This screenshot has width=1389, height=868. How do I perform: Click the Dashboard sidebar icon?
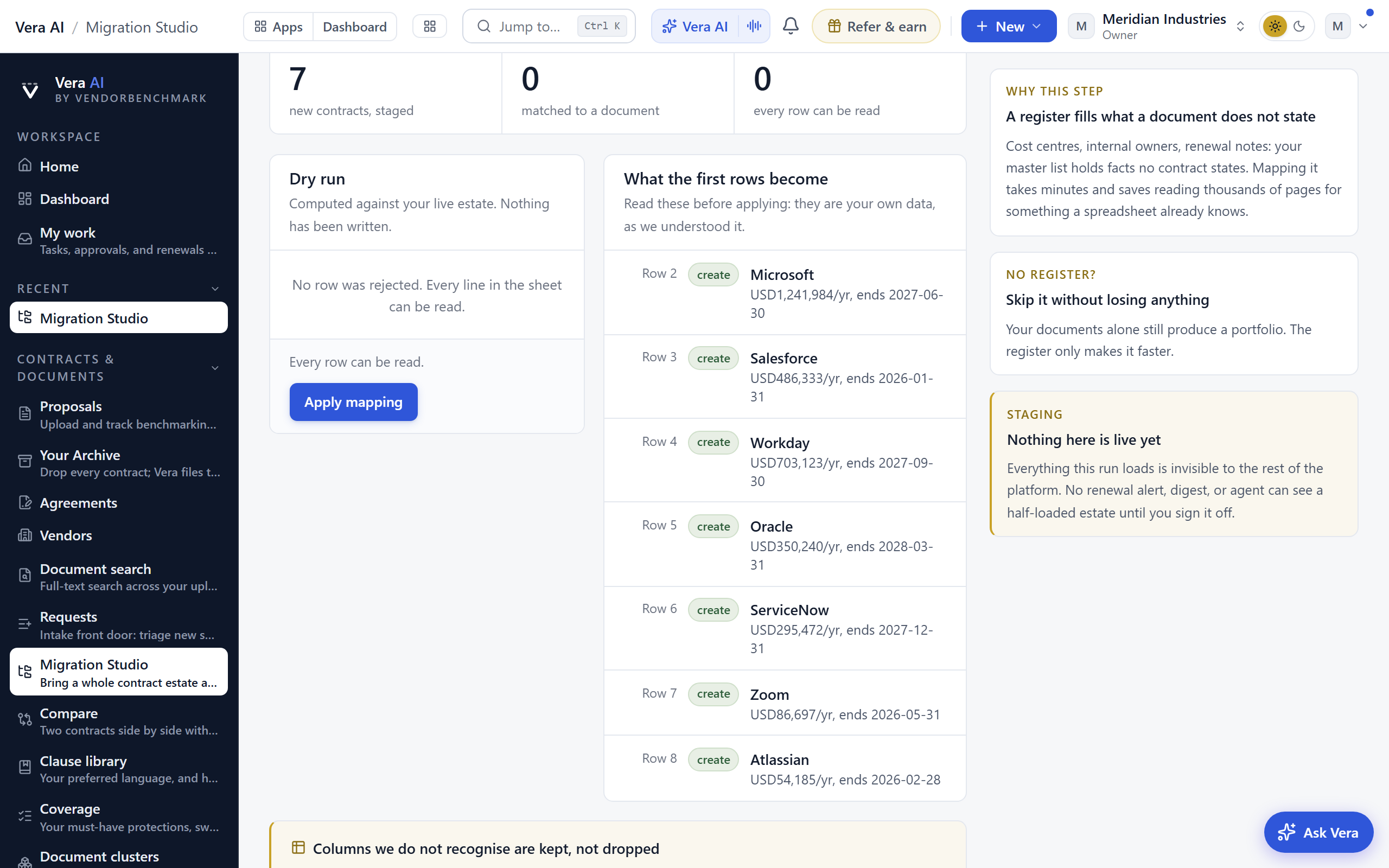pos(24,199)
